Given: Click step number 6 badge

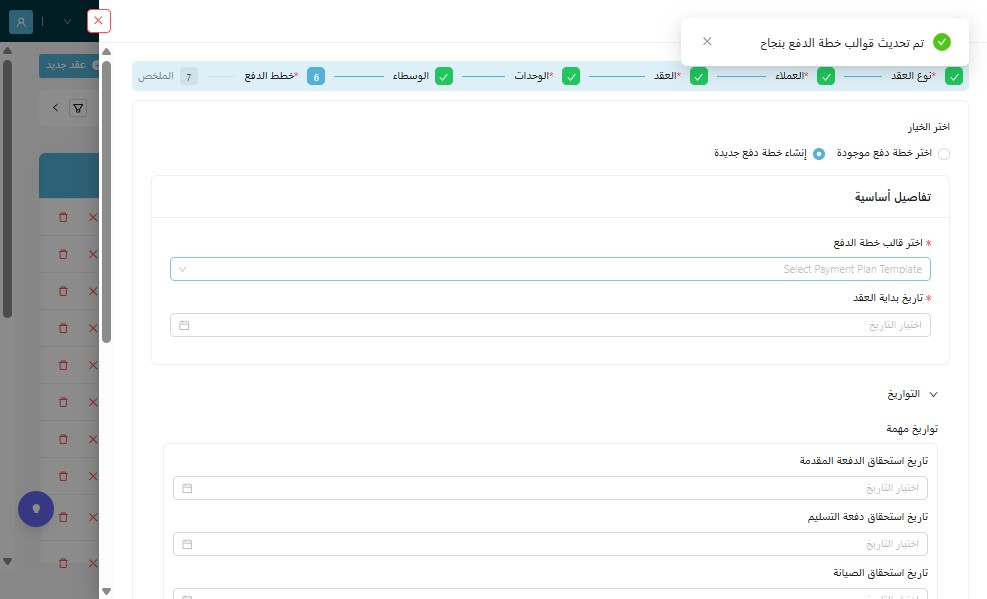Looking at the screenshot, I should (x=316, y=76).
